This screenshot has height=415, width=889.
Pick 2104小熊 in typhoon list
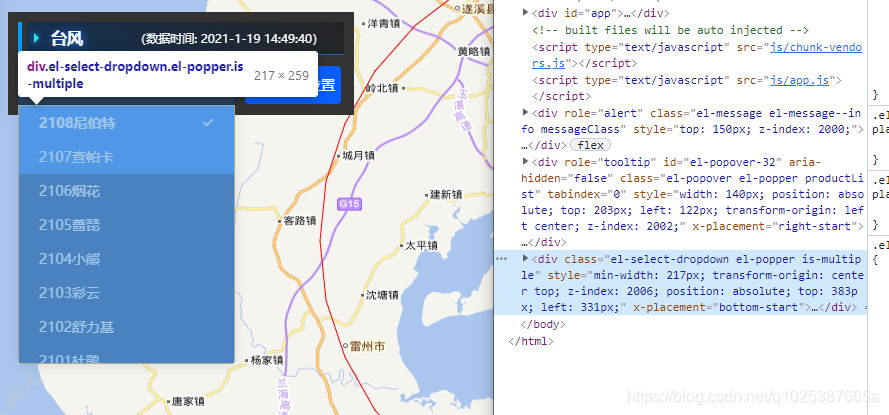(126, 259)
